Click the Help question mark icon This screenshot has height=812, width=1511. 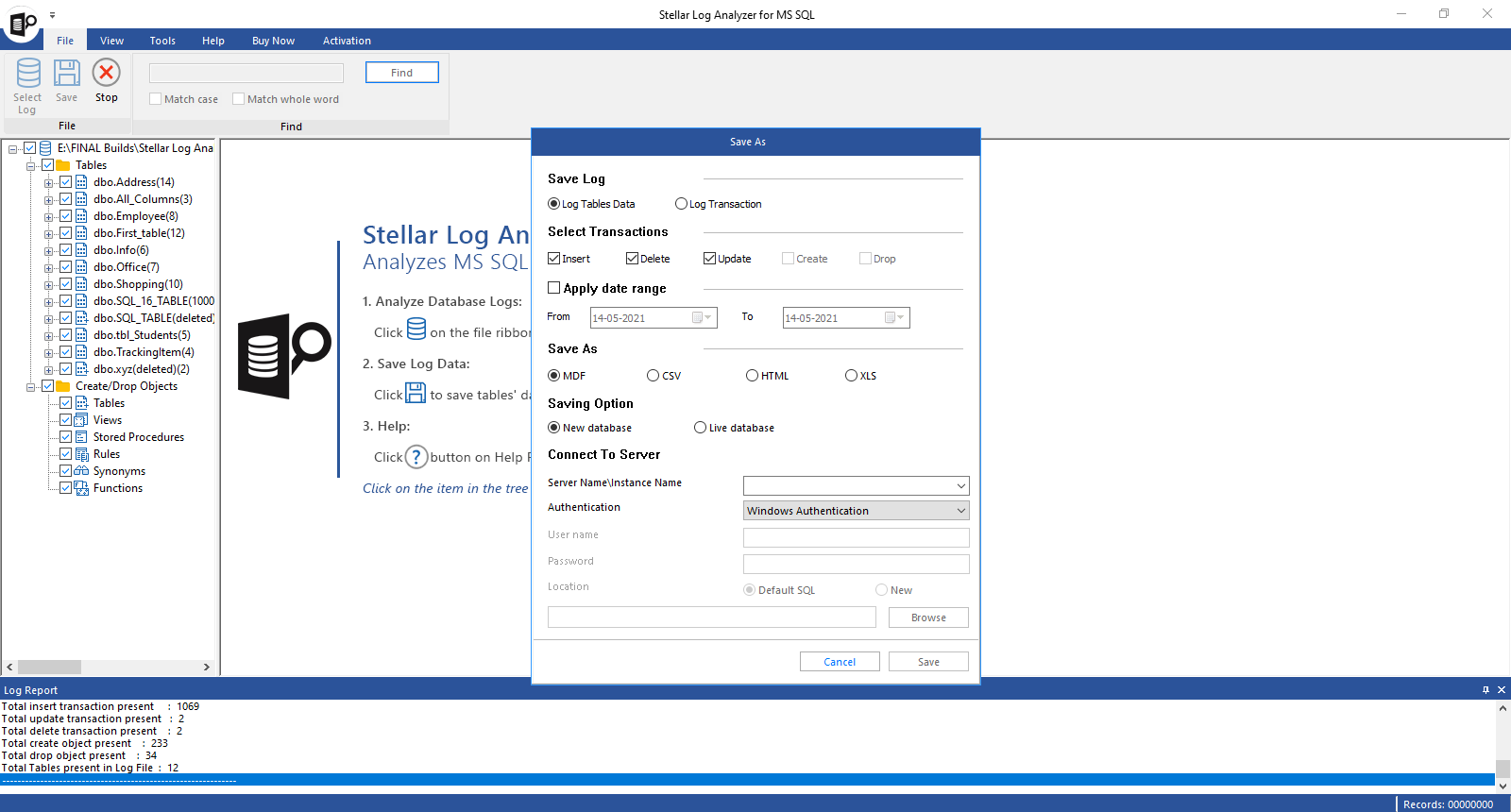(x=416, y=457)
